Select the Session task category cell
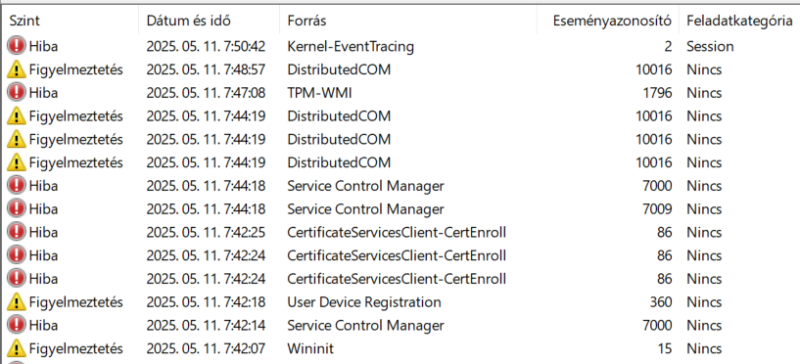This screenshot has height=364, width=800. (x=710, y=46)
